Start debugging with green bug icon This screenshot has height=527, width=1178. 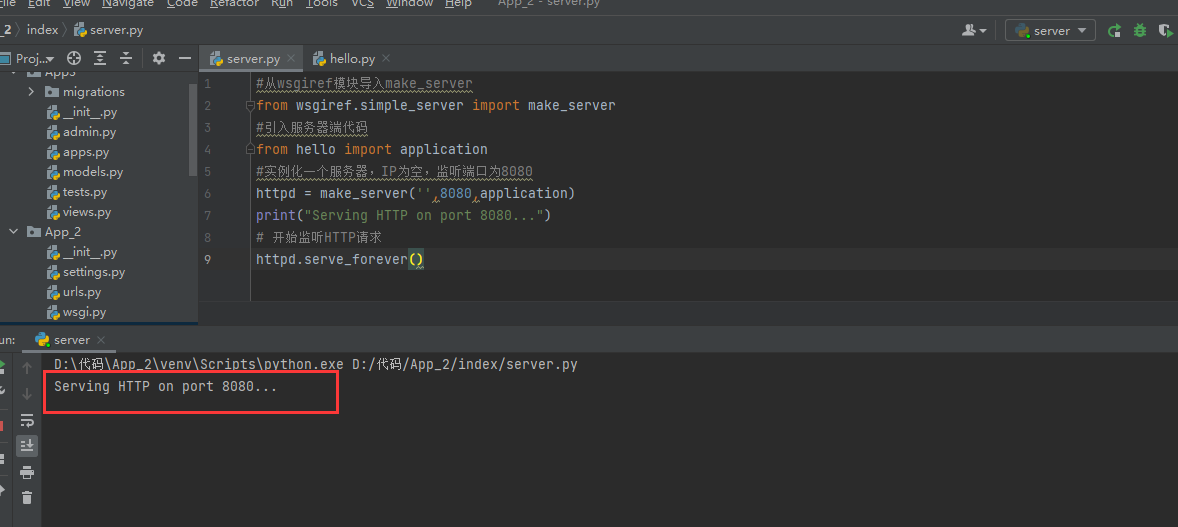coord(1140,31)
